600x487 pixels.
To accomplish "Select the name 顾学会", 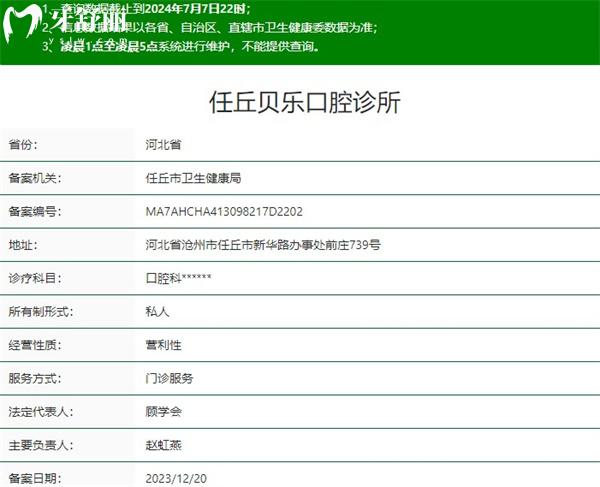I will (163, 412).
